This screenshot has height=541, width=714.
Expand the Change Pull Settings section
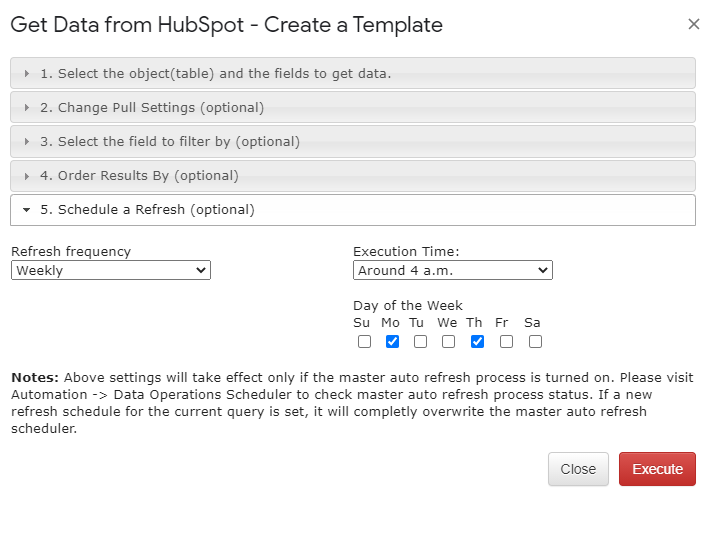coord(353,107)
